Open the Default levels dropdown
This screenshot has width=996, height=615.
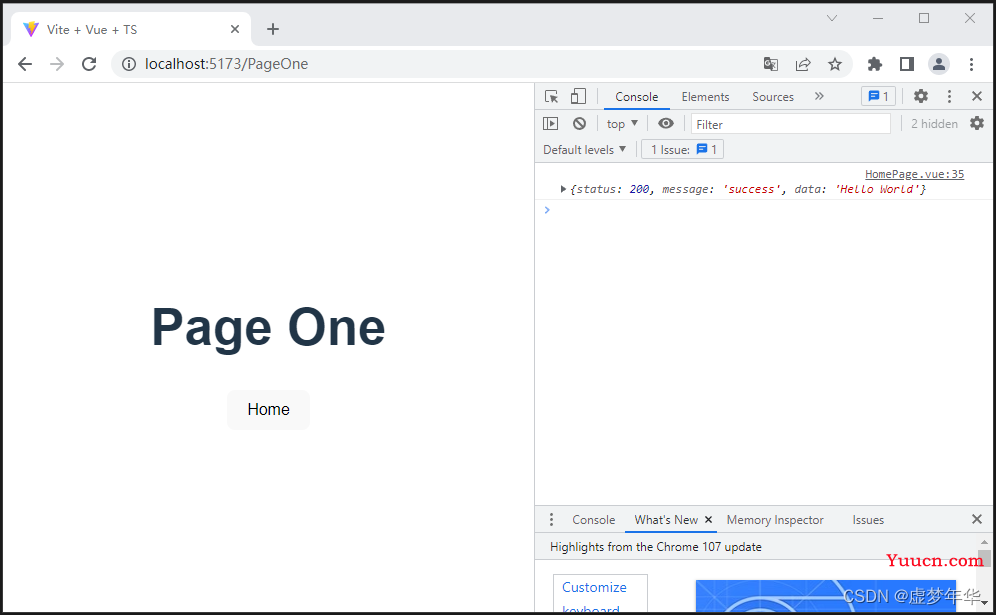(584, 150)
